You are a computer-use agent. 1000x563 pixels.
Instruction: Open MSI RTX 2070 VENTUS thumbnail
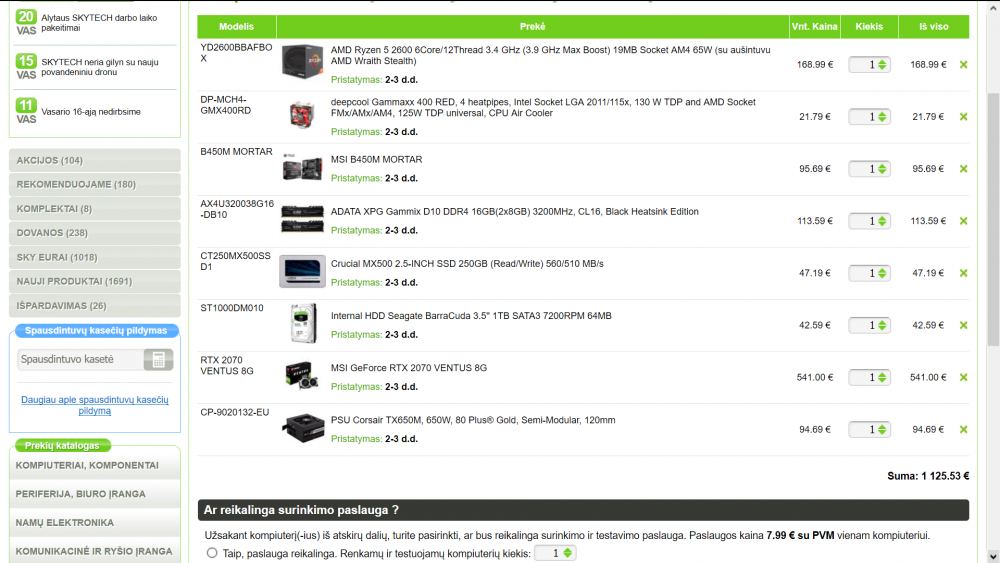302,376
